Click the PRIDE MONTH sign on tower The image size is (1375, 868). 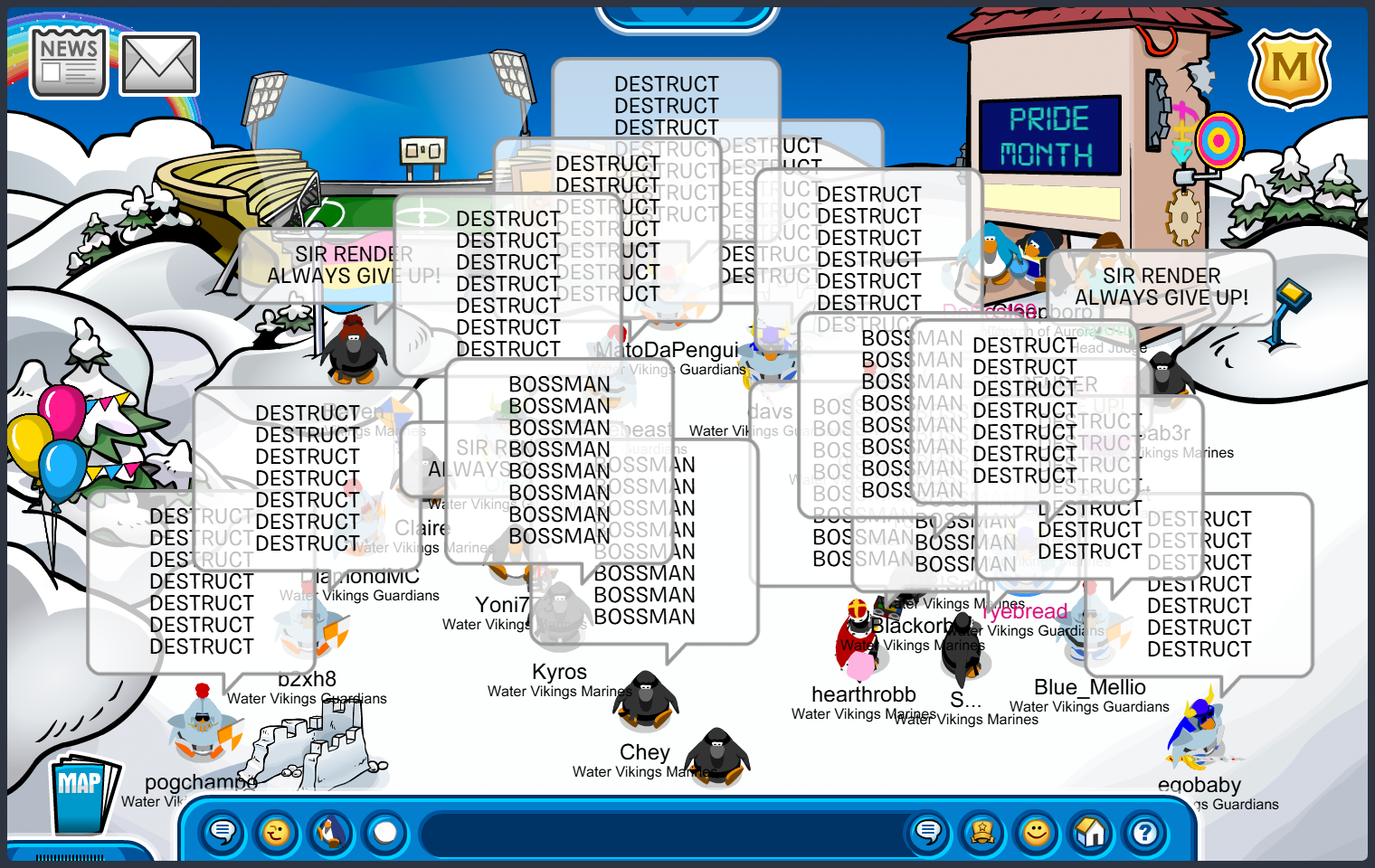(1049, 136)
